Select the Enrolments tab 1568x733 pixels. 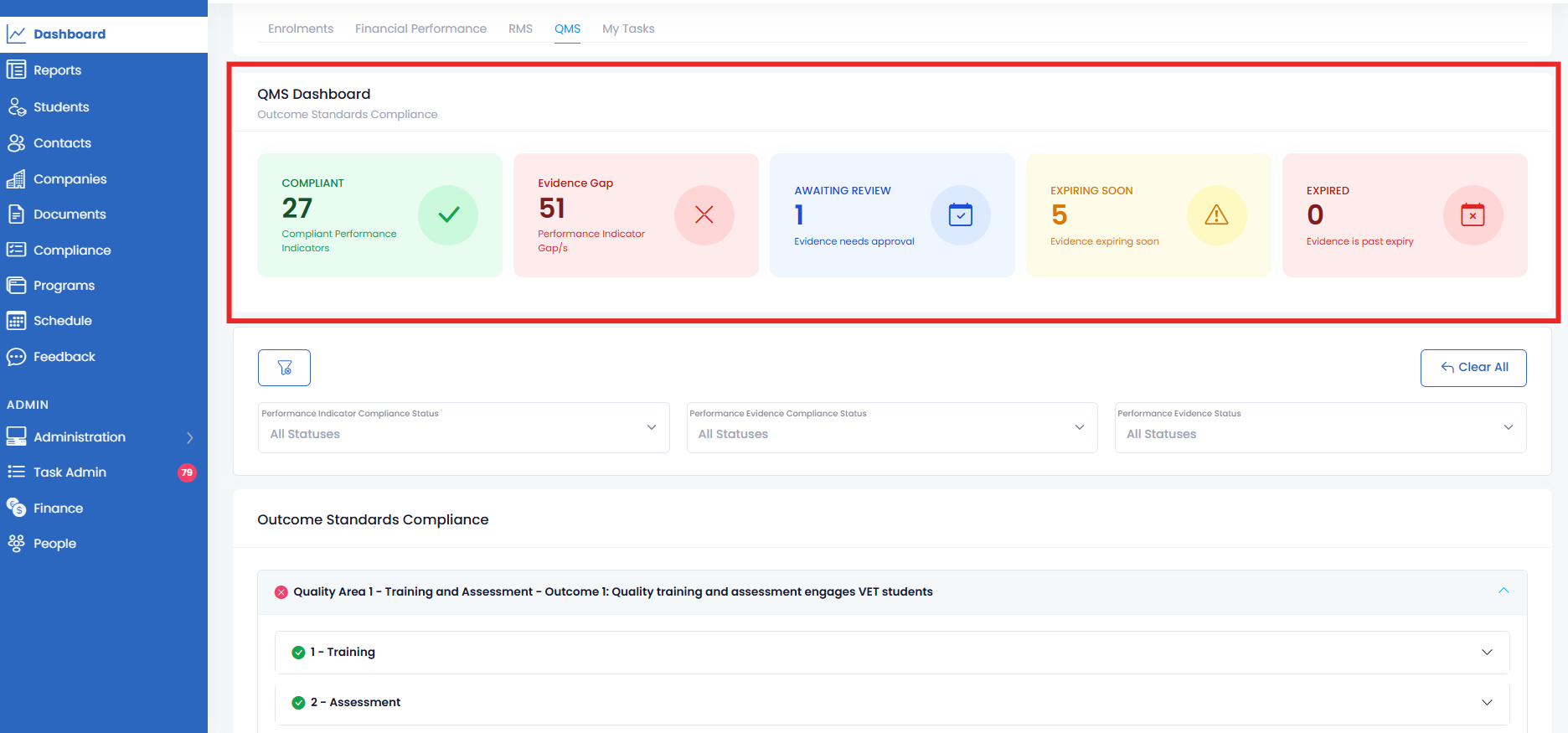tap(301, 28)
